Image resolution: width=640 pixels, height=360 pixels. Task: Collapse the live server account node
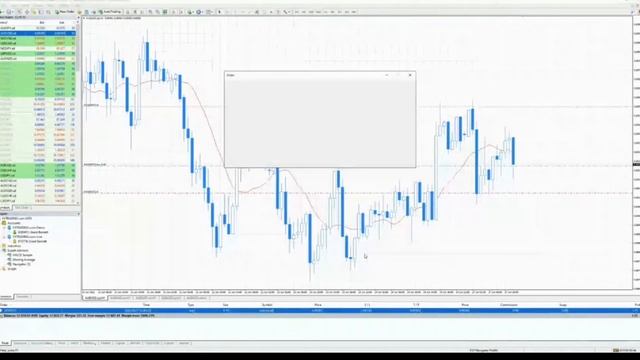[4, 237]
